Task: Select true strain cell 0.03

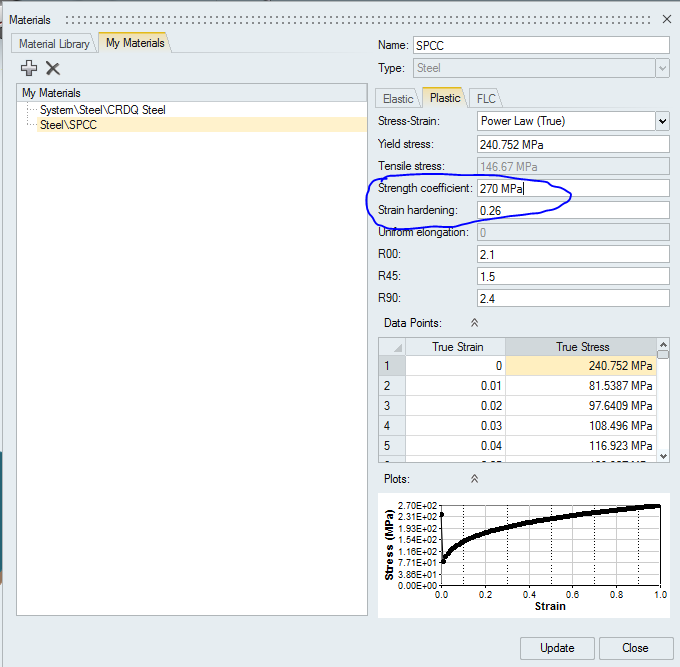Action: click(x=455, y=425)
